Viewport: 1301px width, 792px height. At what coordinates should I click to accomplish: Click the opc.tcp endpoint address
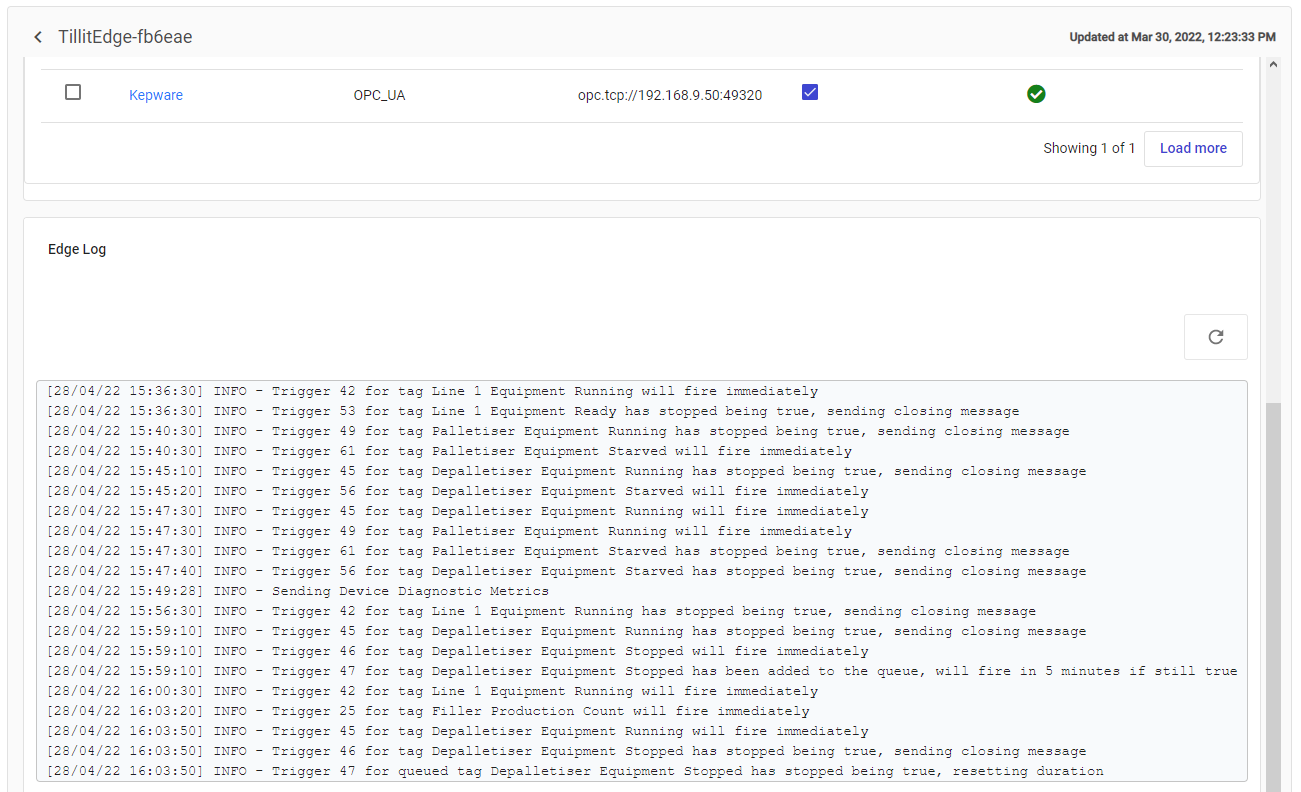pos(670,95)
